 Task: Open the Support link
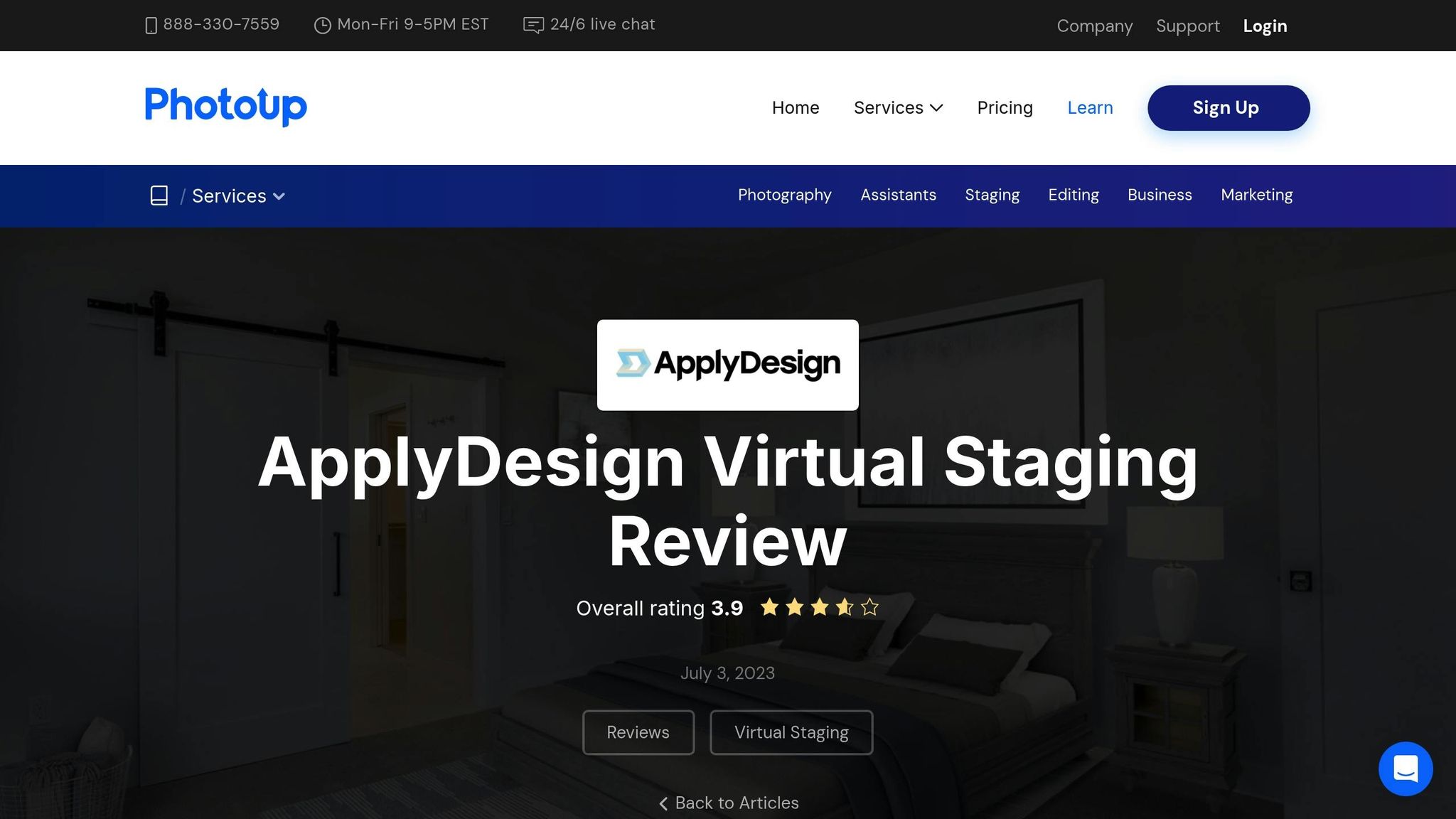(x=1187, y=26)
